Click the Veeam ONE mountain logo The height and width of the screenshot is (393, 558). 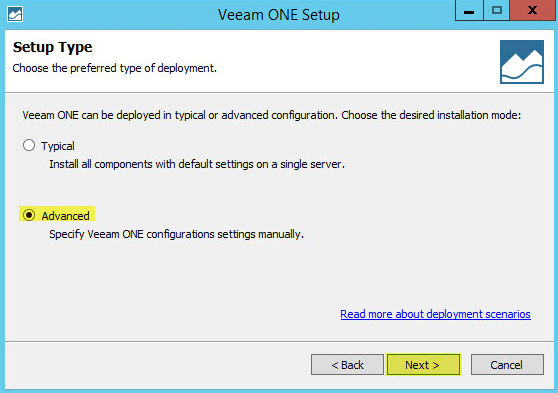pyautogui.click(x=522, y=62)
